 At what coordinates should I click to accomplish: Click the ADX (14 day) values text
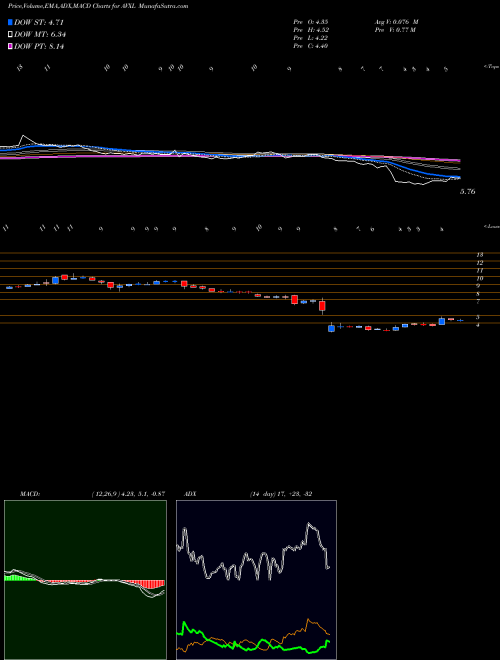[x=281, y=494]
